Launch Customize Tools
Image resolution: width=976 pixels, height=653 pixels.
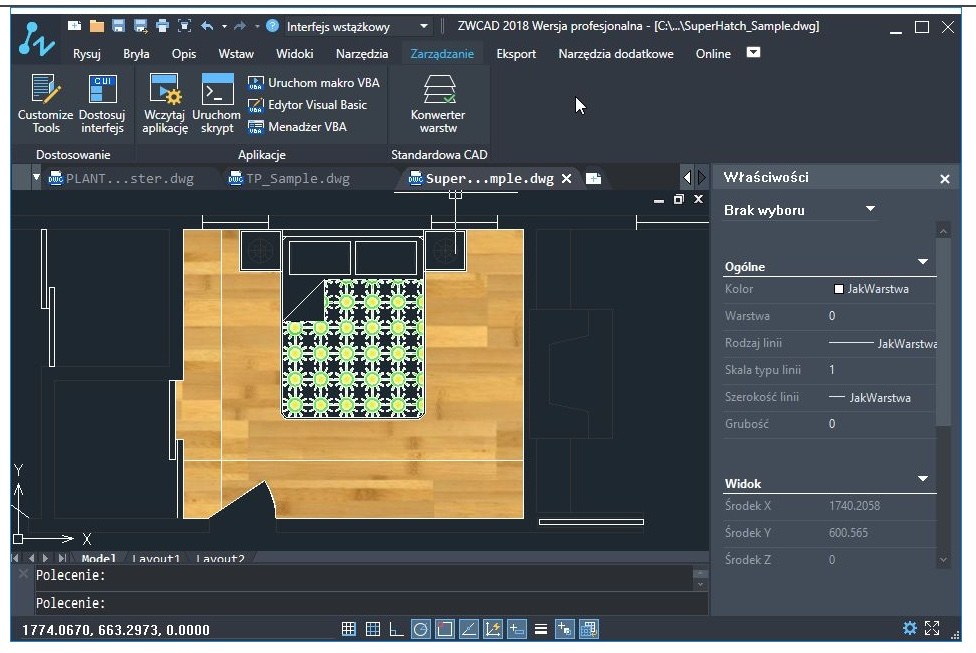point(45,103)
